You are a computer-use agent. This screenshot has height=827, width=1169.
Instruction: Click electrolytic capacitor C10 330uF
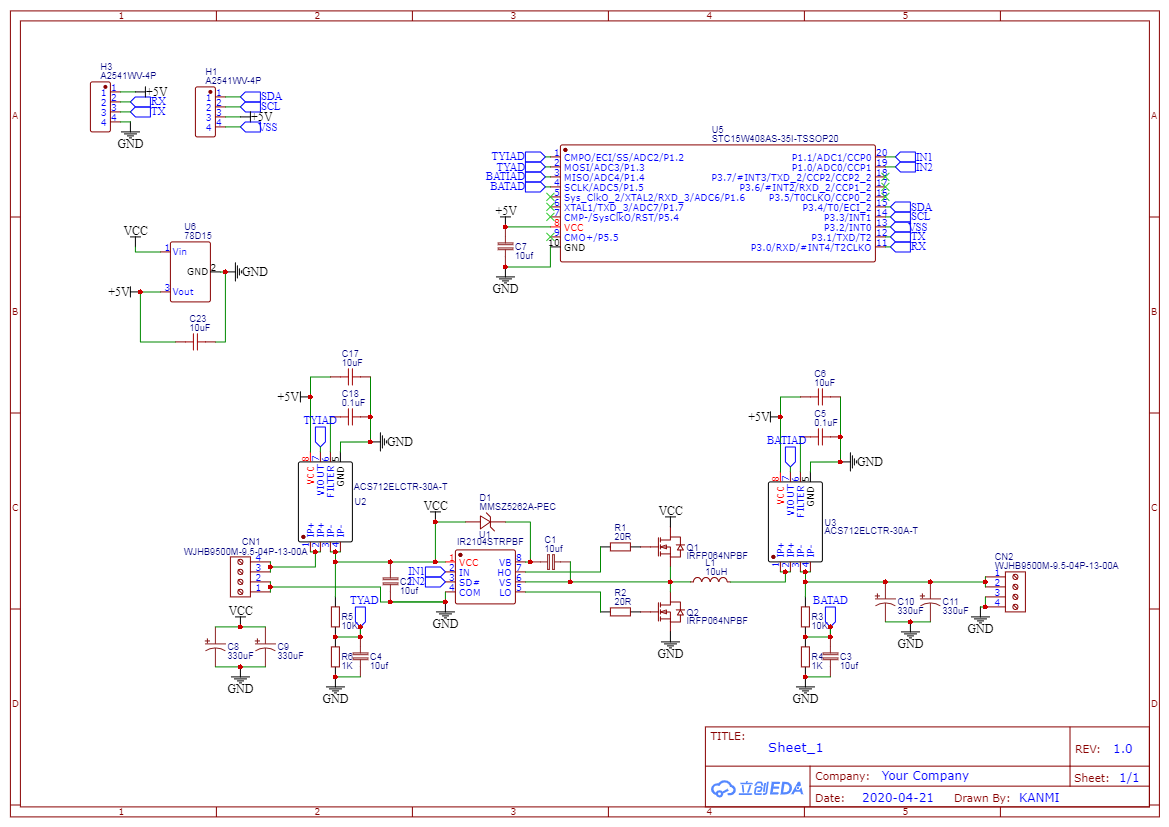886,602
